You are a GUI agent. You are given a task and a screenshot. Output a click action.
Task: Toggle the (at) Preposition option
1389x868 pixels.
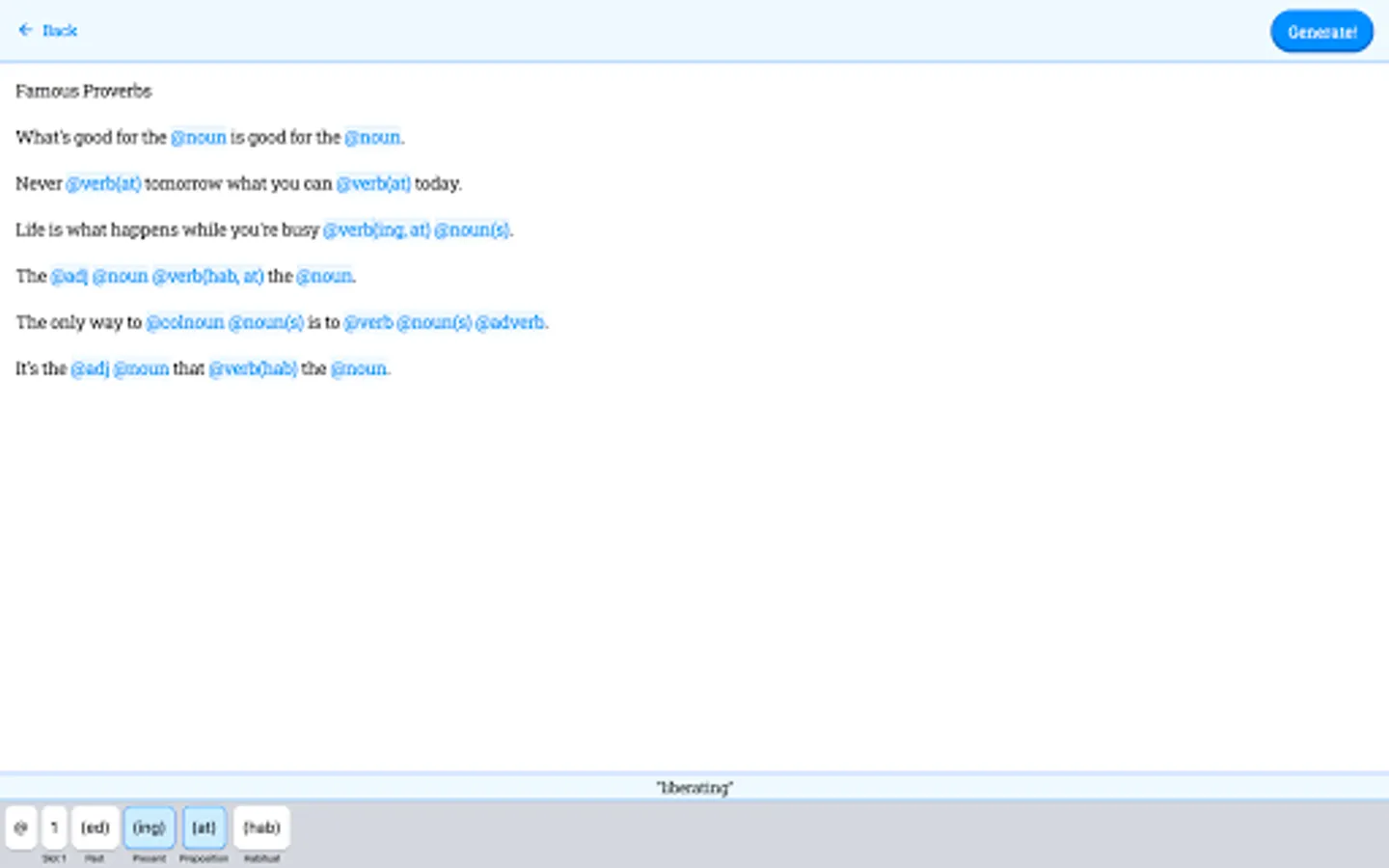coord(204,827)
